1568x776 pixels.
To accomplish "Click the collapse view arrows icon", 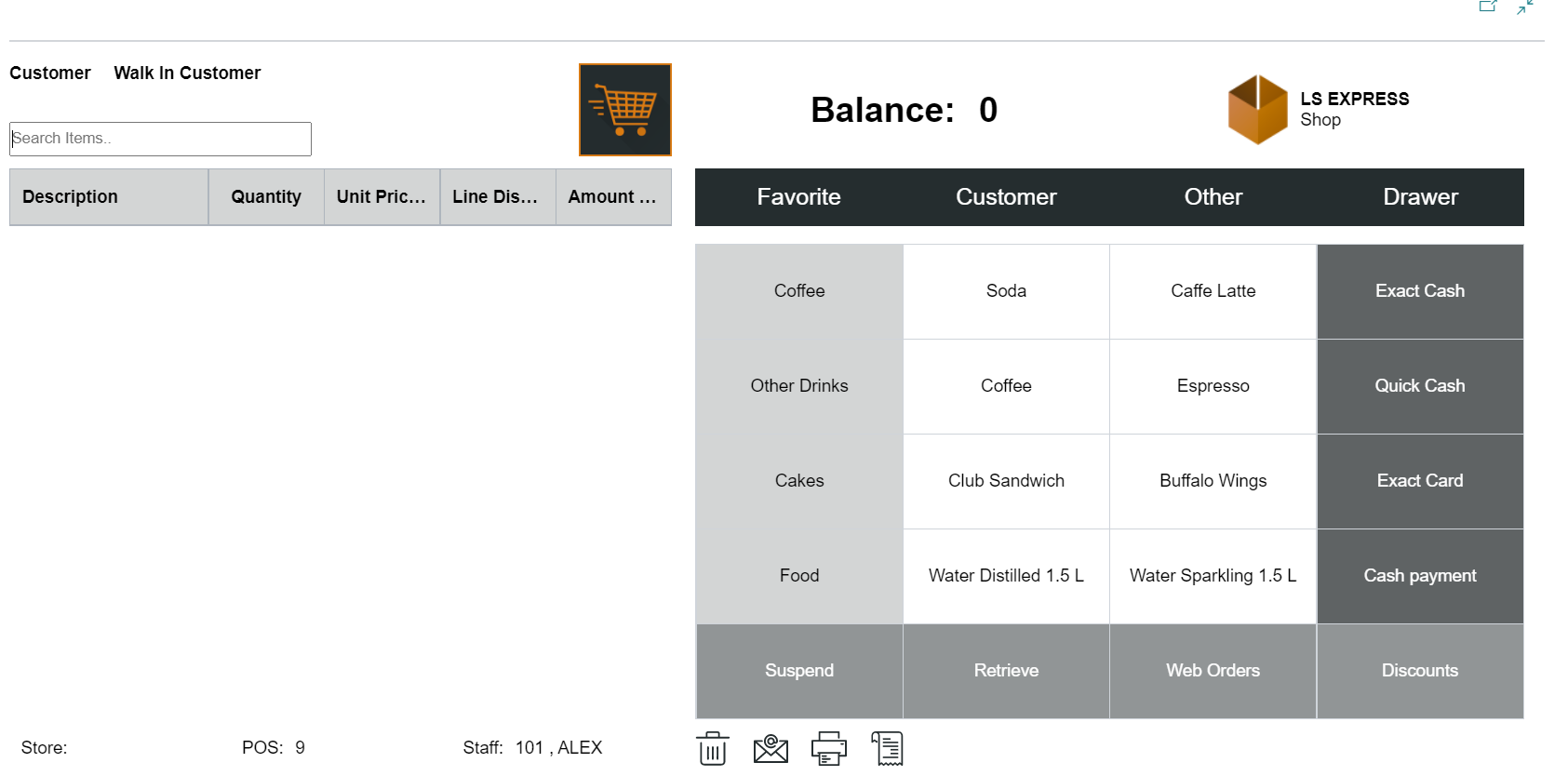I will pos(1525,7).
